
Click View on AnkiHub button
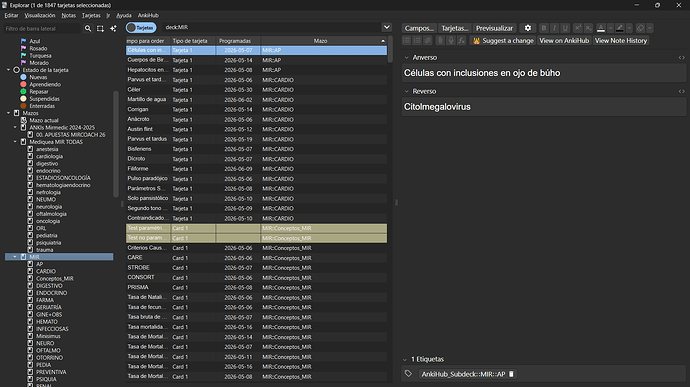tap(564, 41)
